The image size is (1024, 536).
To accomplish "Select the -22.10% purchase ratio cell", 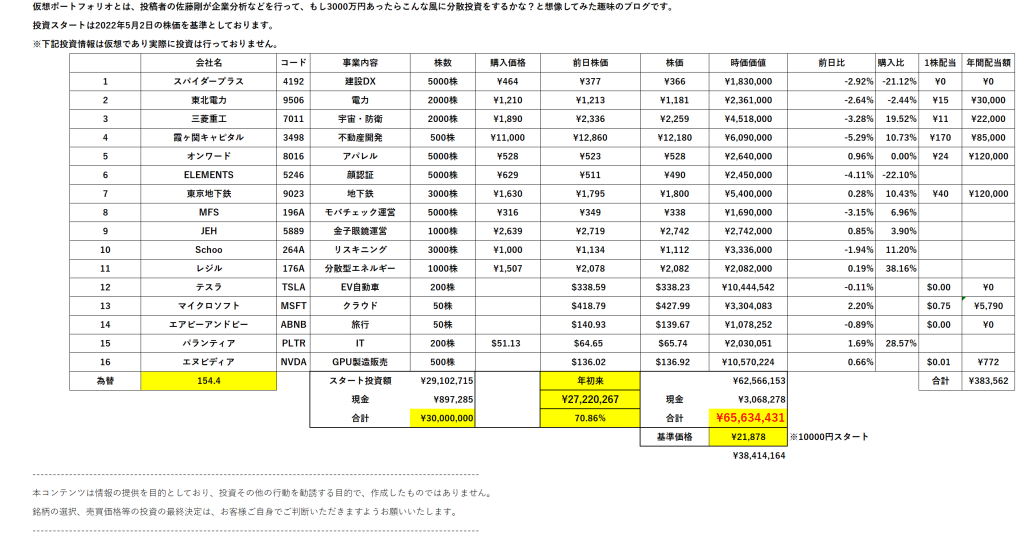I will [x=897, y=175].
